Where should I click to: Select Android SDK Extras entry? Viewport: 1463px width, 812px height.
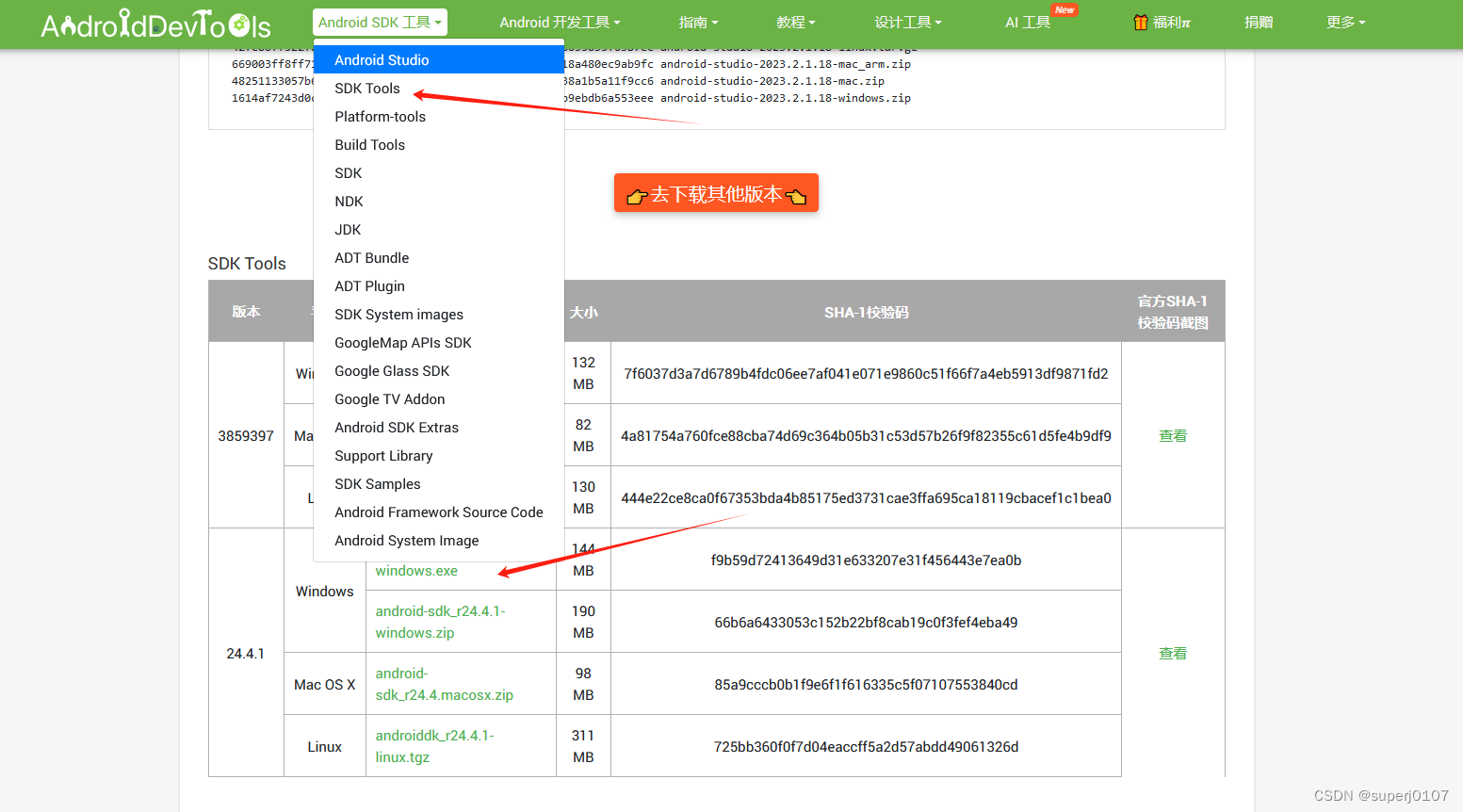[439, 427]
